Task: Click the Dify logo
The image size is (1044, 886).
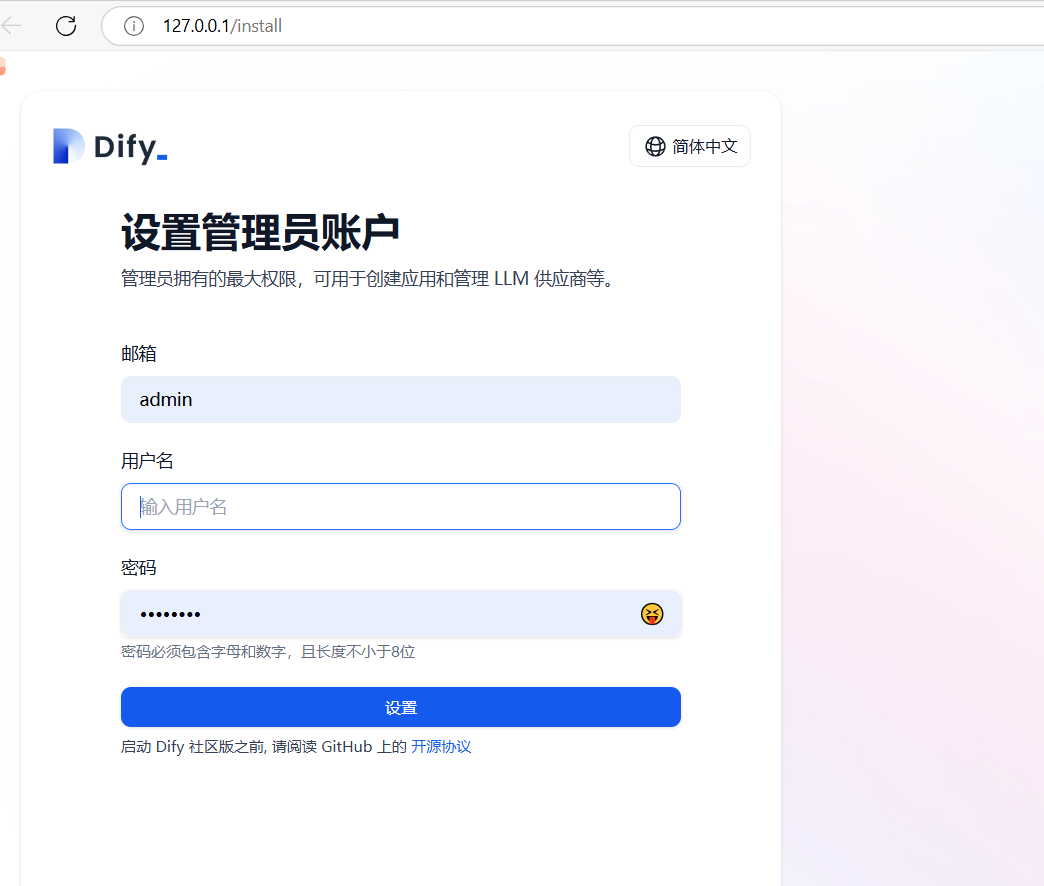Action: [110, 146]
